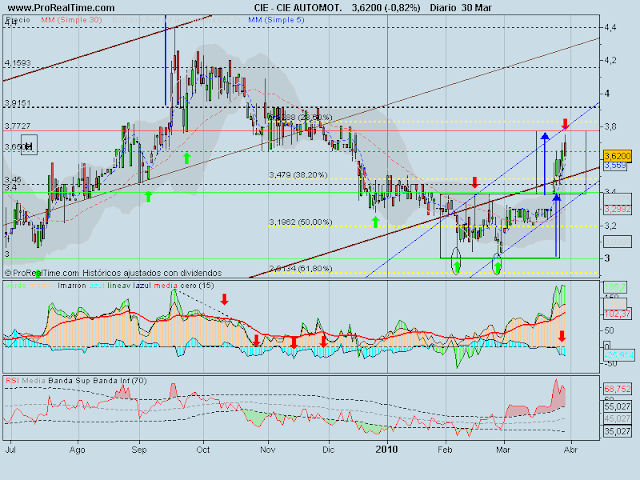Click the 4,2 tick on right price axis
This screenshot has width=640, height=480.
coord(611,60)
